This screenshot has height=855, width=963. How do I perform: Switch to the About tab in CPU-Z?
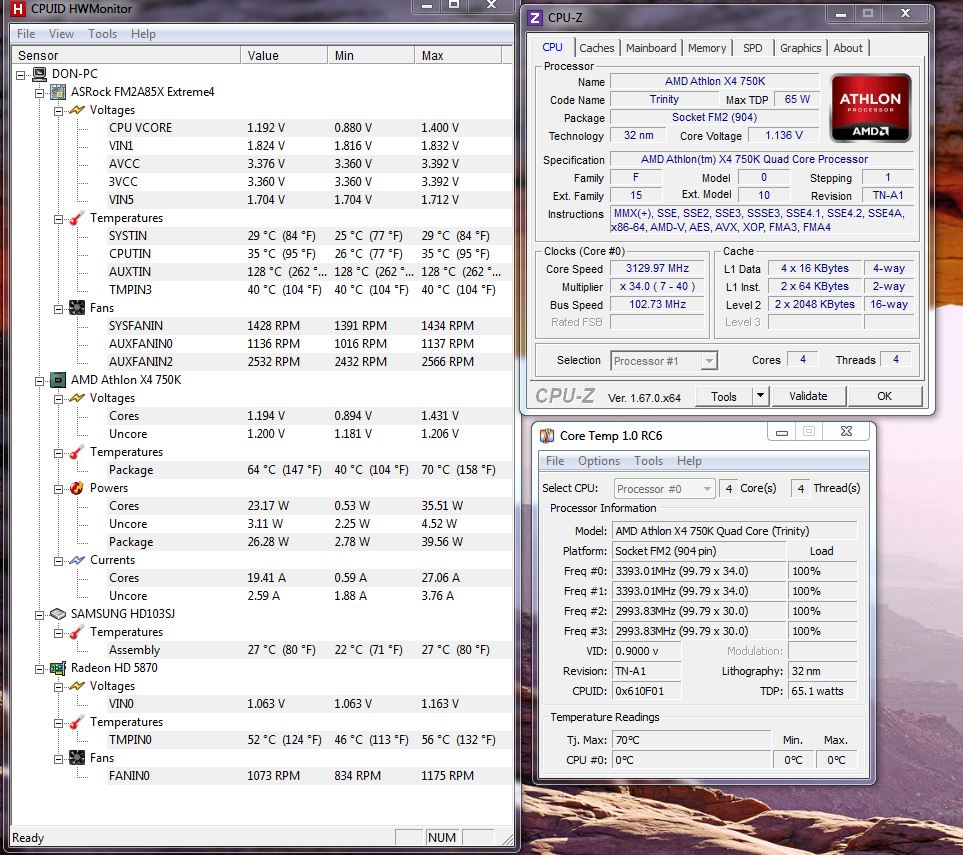[x=848, y=48]
